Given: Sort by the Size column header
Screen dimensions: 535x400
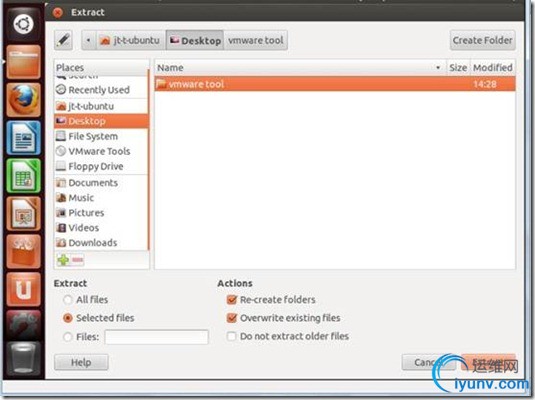Looking at the screenshot, I should (x=458, y=68).
